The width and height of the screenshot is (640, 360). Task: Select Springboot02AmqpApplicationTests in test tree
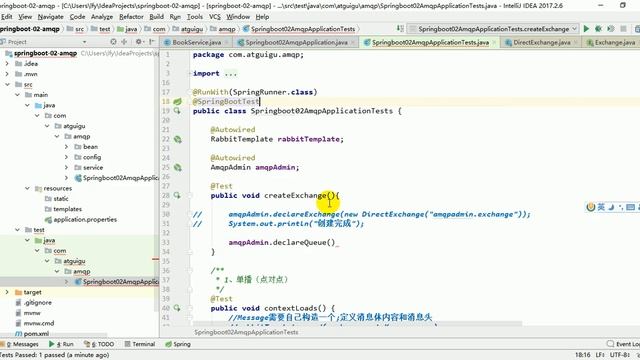tap(117, 282)
